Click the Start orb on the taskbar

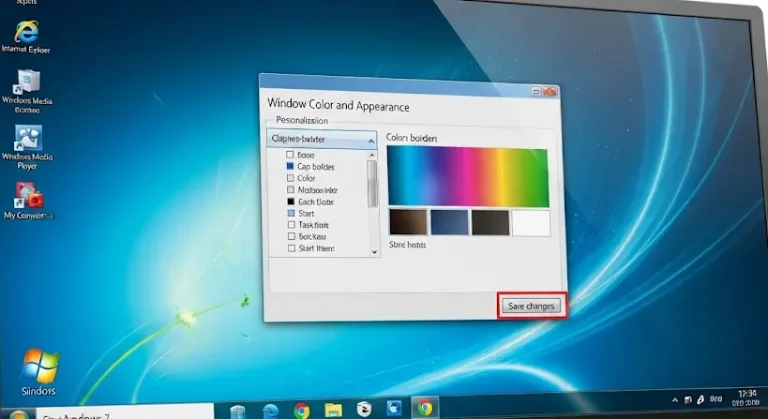point(19,415)
